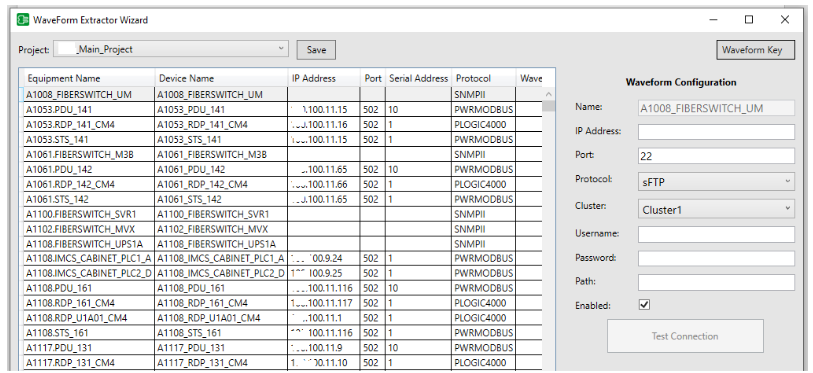The height and width of the screenshot is (373, 813).
Task: Sort by Equipment Name column header
Action: pos(87,78)
